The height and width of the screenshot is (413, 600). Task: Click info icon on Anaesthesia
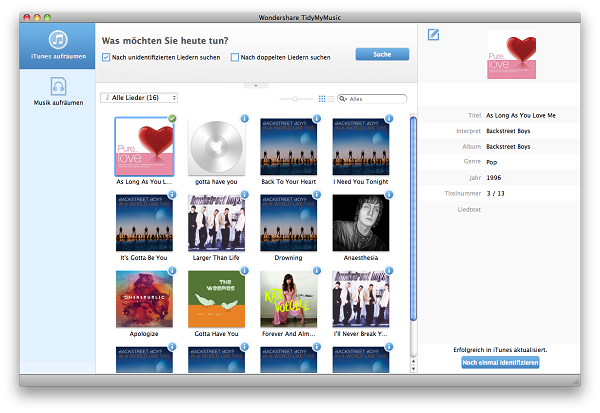point(389,194)
